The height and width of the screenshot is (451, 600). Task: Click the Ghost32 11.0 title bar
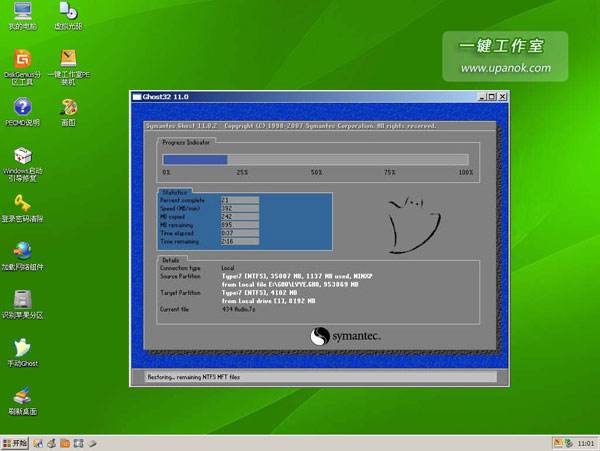pyautogui.click(x=300, y=96)
